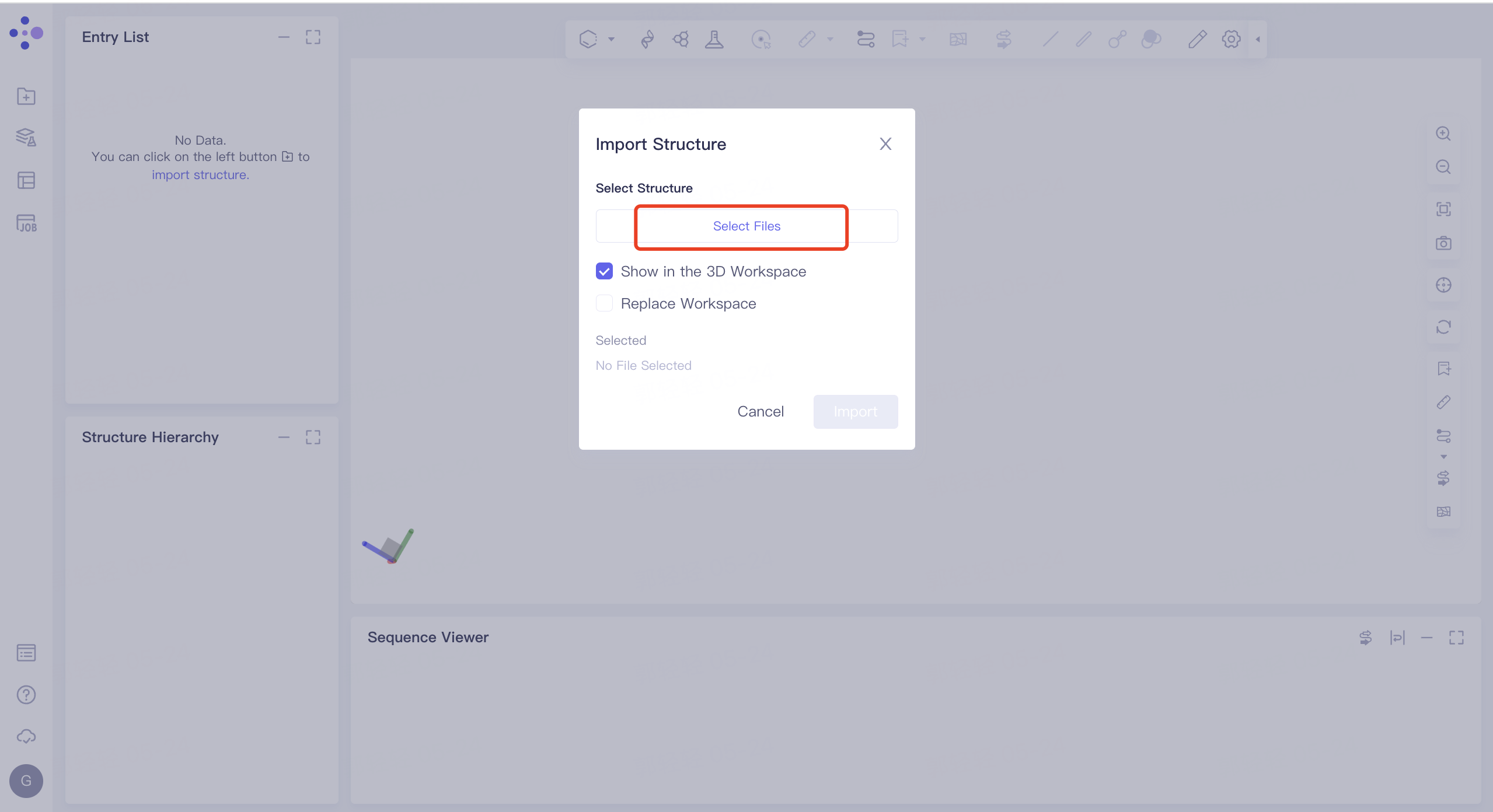The image size is (1493, 812).
Task: Open the hexagon structure dropdown in toolbar
Action: coord(611,39)
